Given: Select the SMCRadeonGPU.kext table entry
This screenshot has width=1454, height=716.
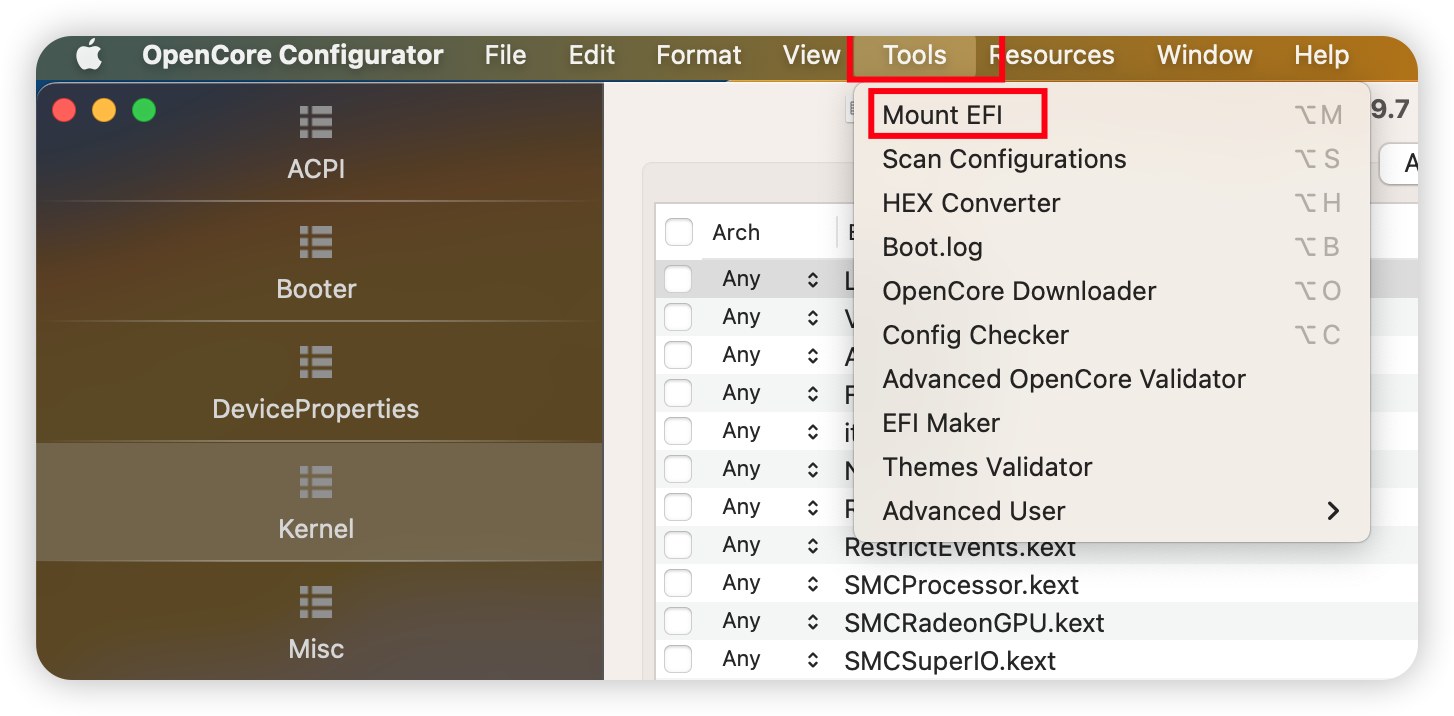Looking at the screenshot, I should pos(973,623).
